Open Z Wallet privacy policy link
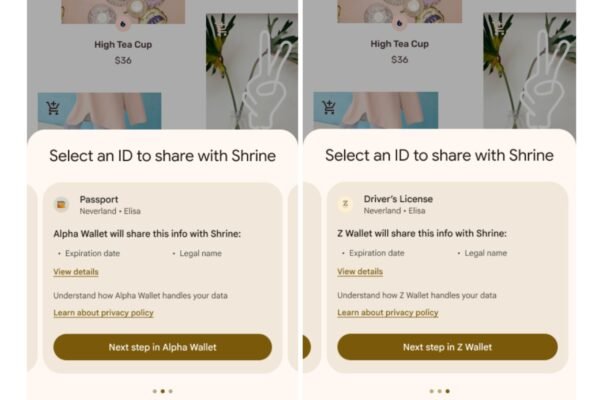Viewport: 600px width, 400px height. pos(388,312)
